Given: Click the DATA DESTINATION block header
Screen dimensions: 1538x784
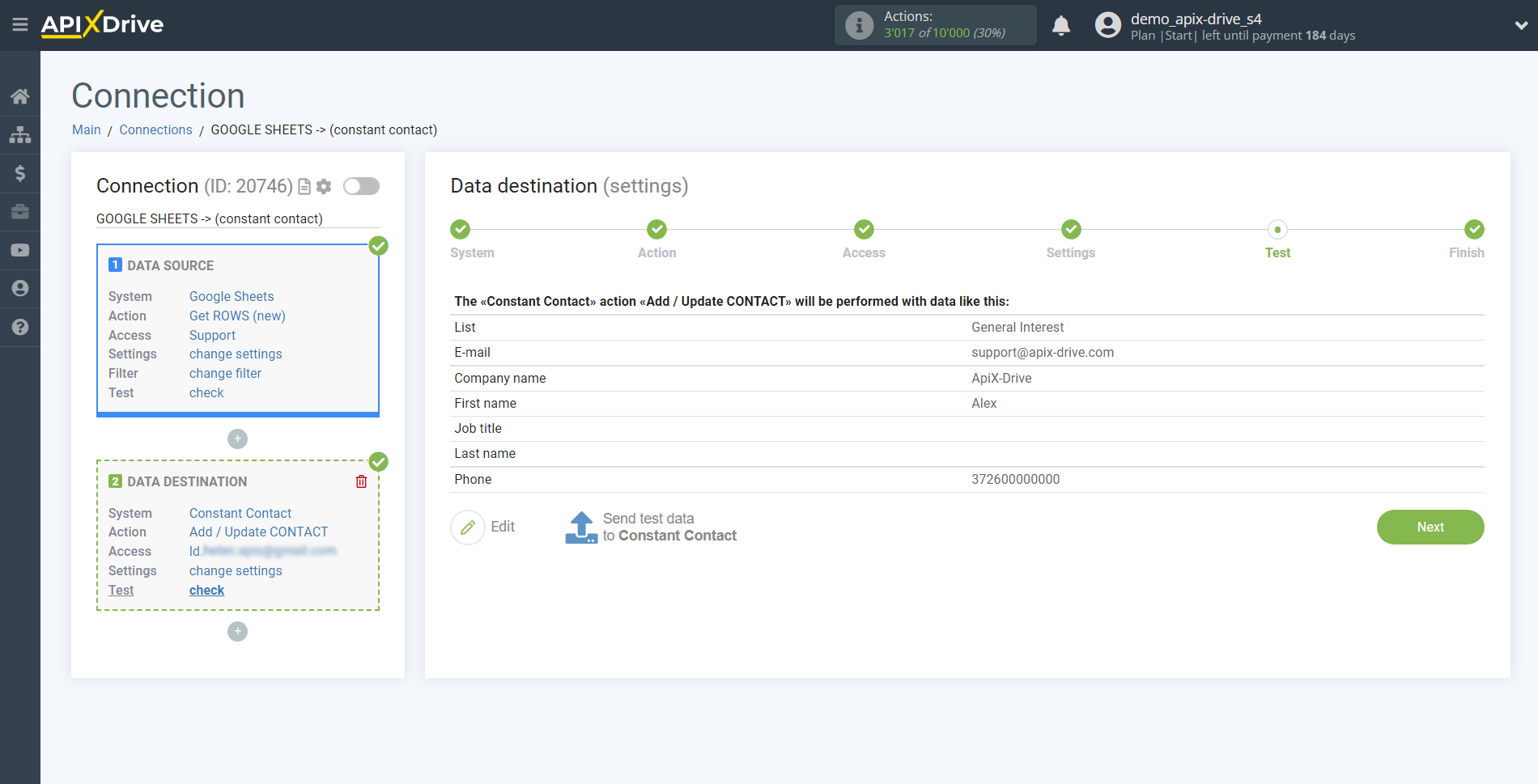Looking at the screenshot, I should (187, 481).
